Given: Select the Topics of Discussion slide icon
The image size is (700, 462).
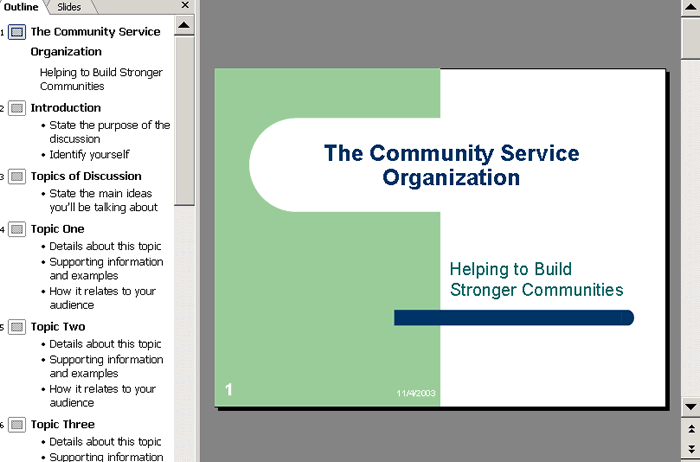Looking at the screenshot, I should [x=17, y=177].
